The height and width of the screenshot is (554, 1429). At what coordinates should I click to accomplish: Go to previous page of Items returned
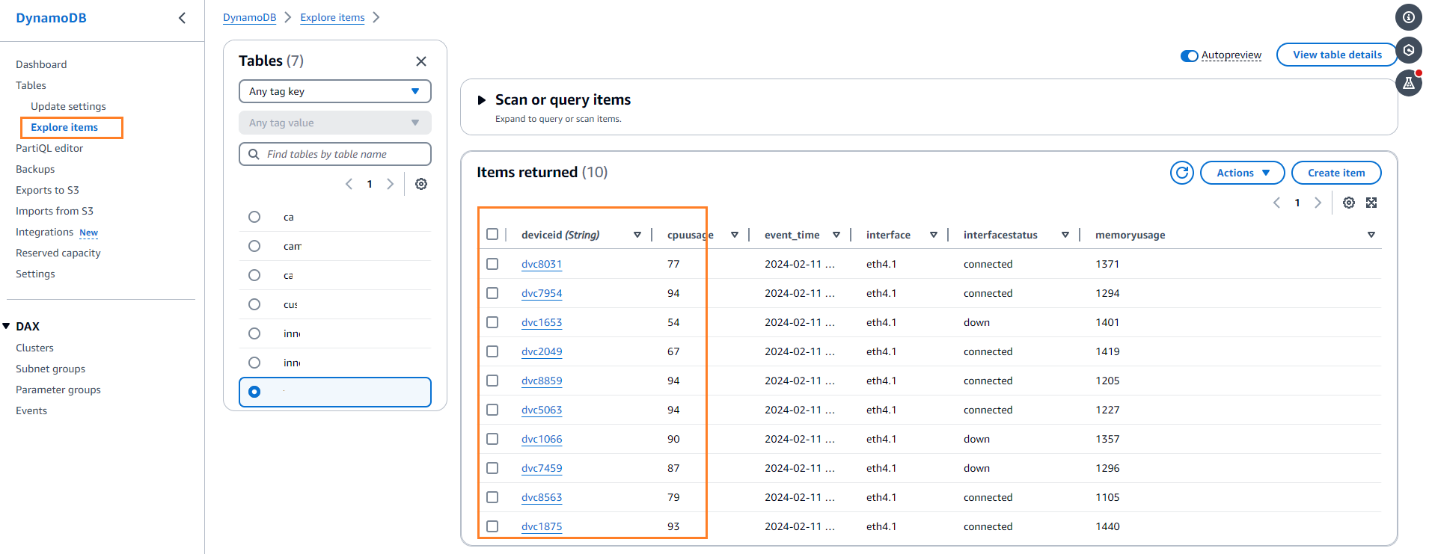[x=1277, y=202]
